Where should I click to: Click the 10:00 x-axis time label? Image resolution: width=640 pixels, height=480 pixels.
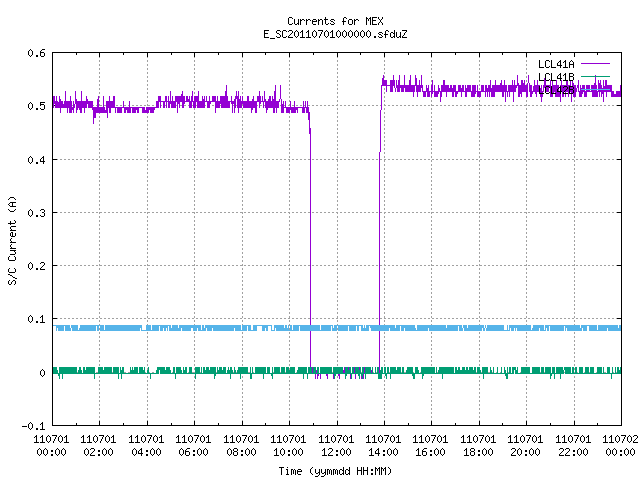tap(288, 452)
